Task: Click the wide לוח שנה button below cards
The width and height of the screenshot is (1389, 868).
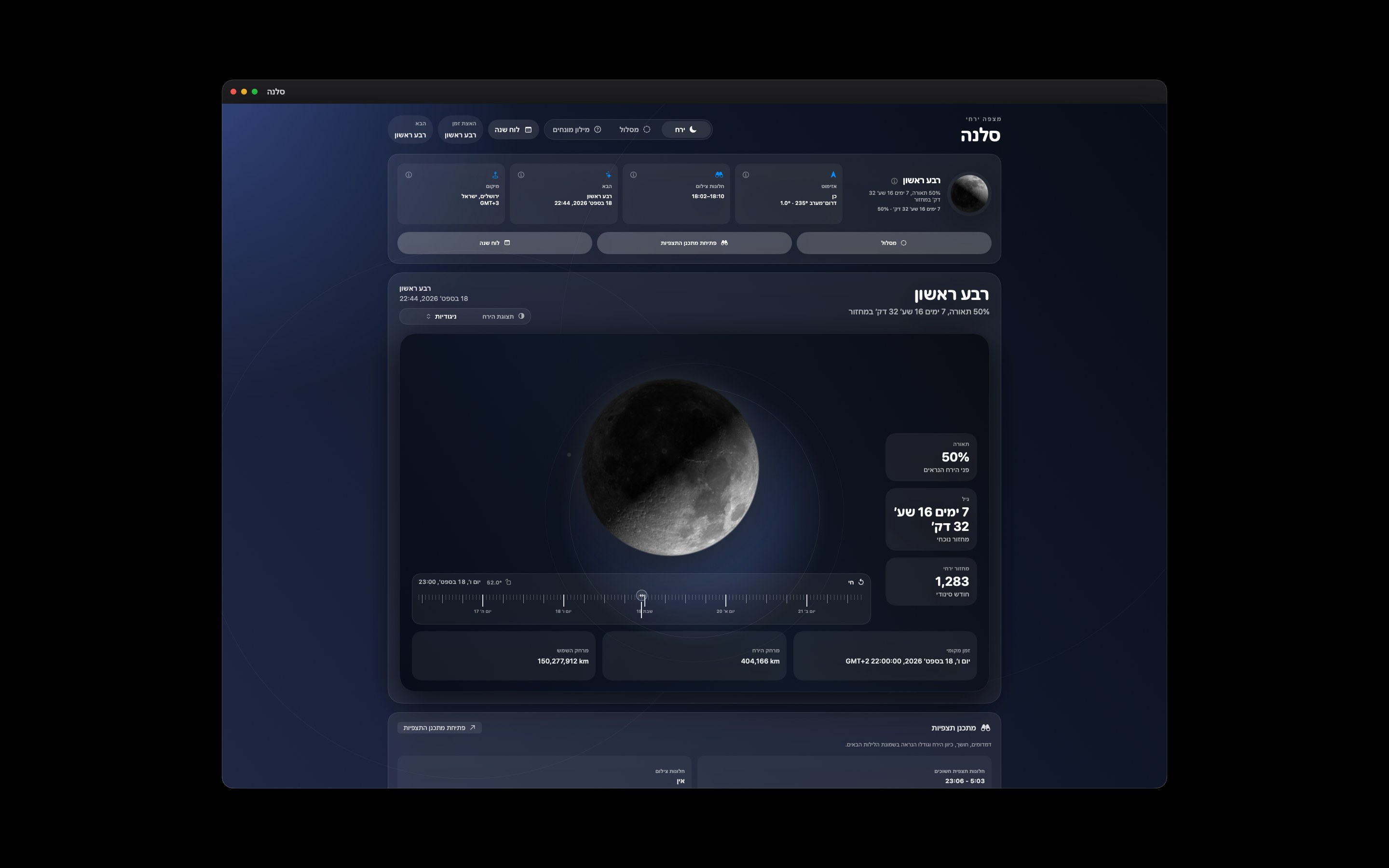Action: pos(494,243)
